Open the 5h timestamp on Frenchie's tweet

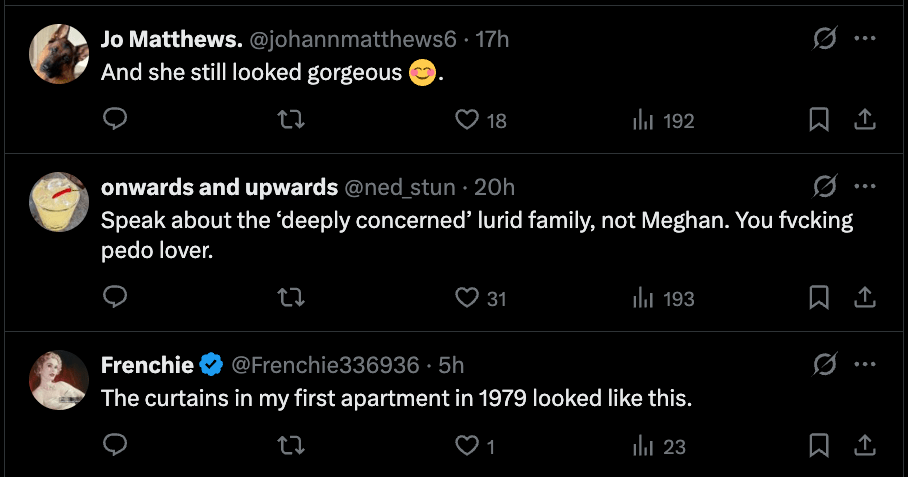452,365
